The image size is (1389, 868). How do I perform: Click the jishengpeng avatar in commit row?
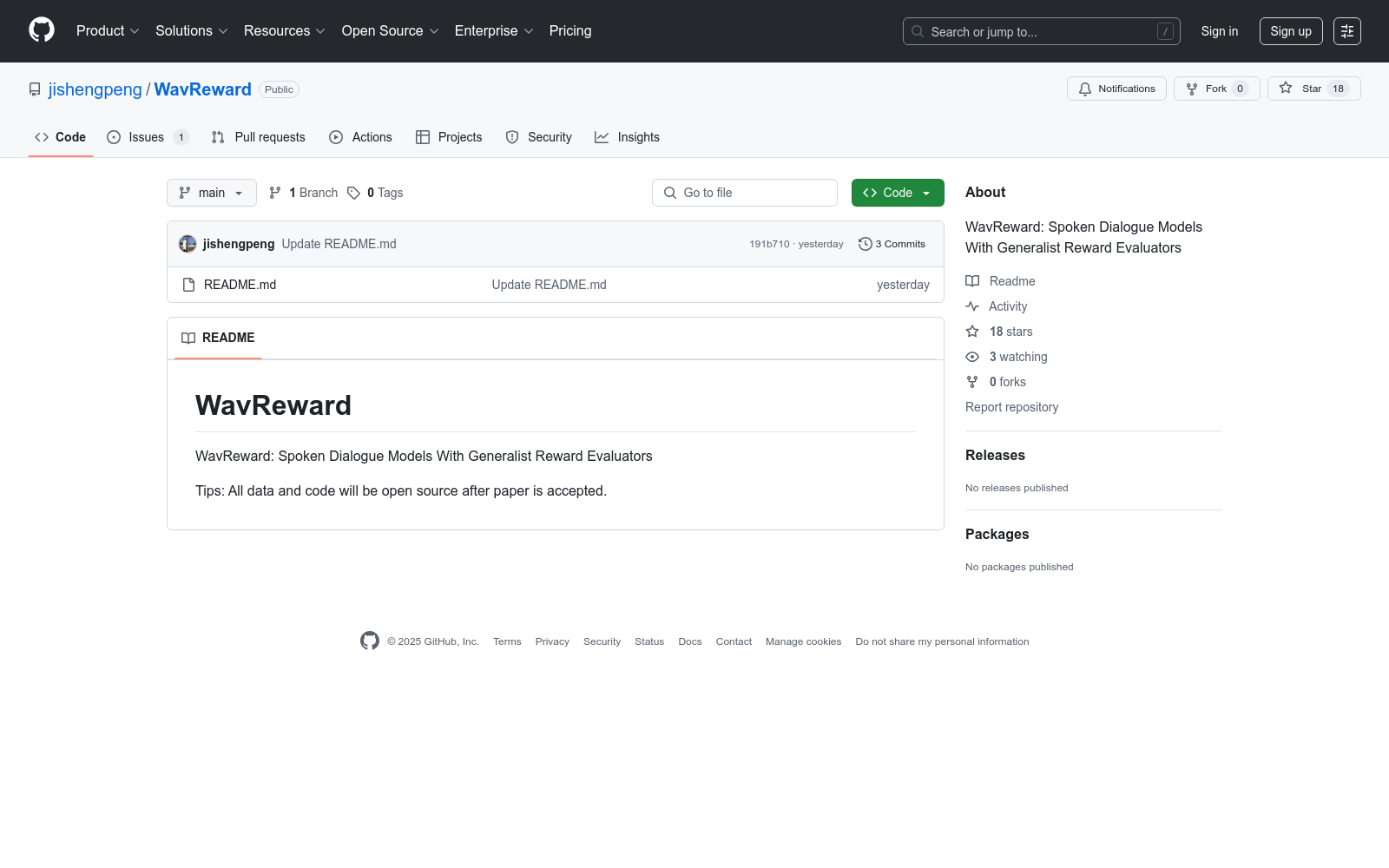click(x=188, y=244)
